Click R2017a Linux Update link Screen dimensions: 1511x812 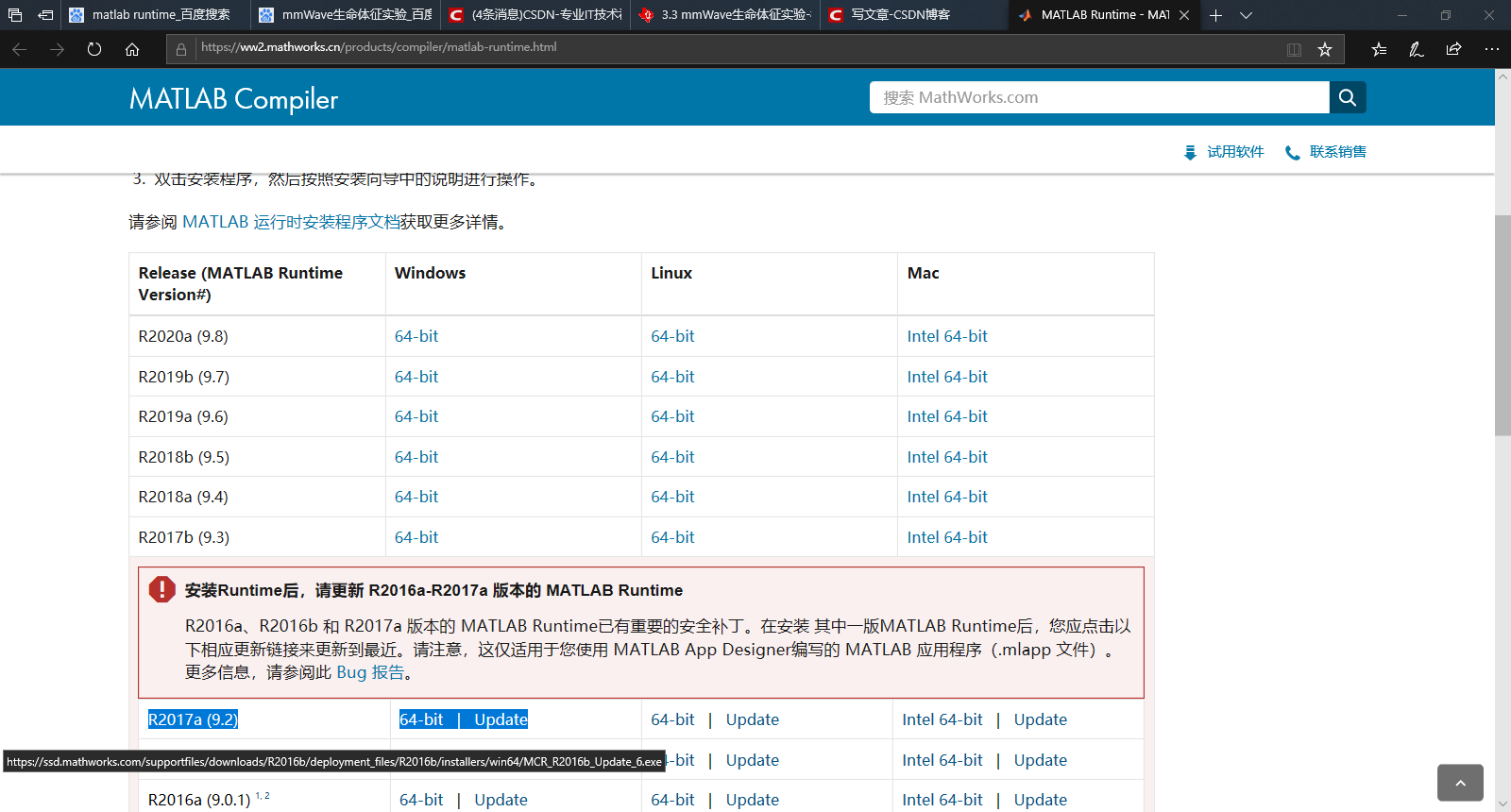753,719
